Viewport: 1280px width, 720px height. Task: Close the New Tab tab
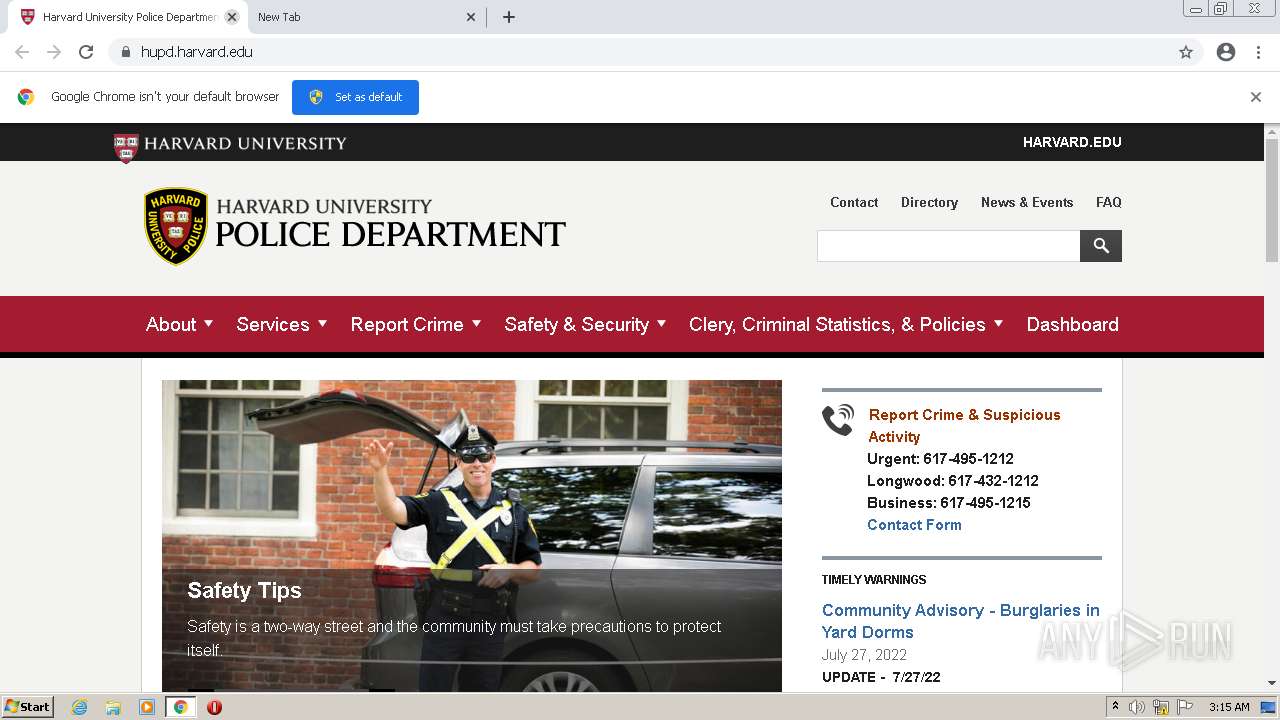coord(471,17)
